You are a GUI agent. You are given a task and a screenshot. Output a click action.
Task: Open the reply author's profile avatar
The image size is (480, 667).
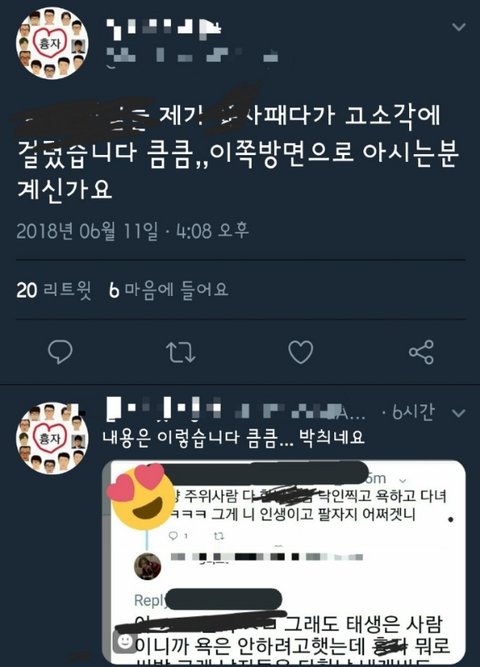[52, 438]
